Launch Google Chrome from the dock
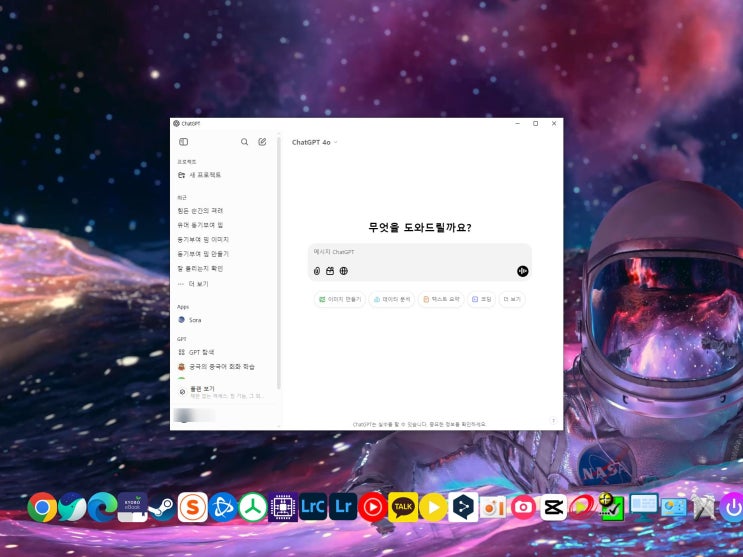 (x=42, y=507)
